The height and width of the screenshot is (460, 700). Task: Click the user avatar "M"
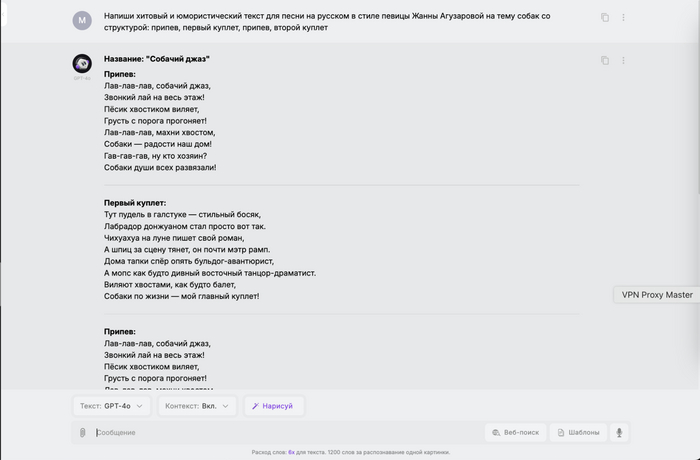coord(82,19)
